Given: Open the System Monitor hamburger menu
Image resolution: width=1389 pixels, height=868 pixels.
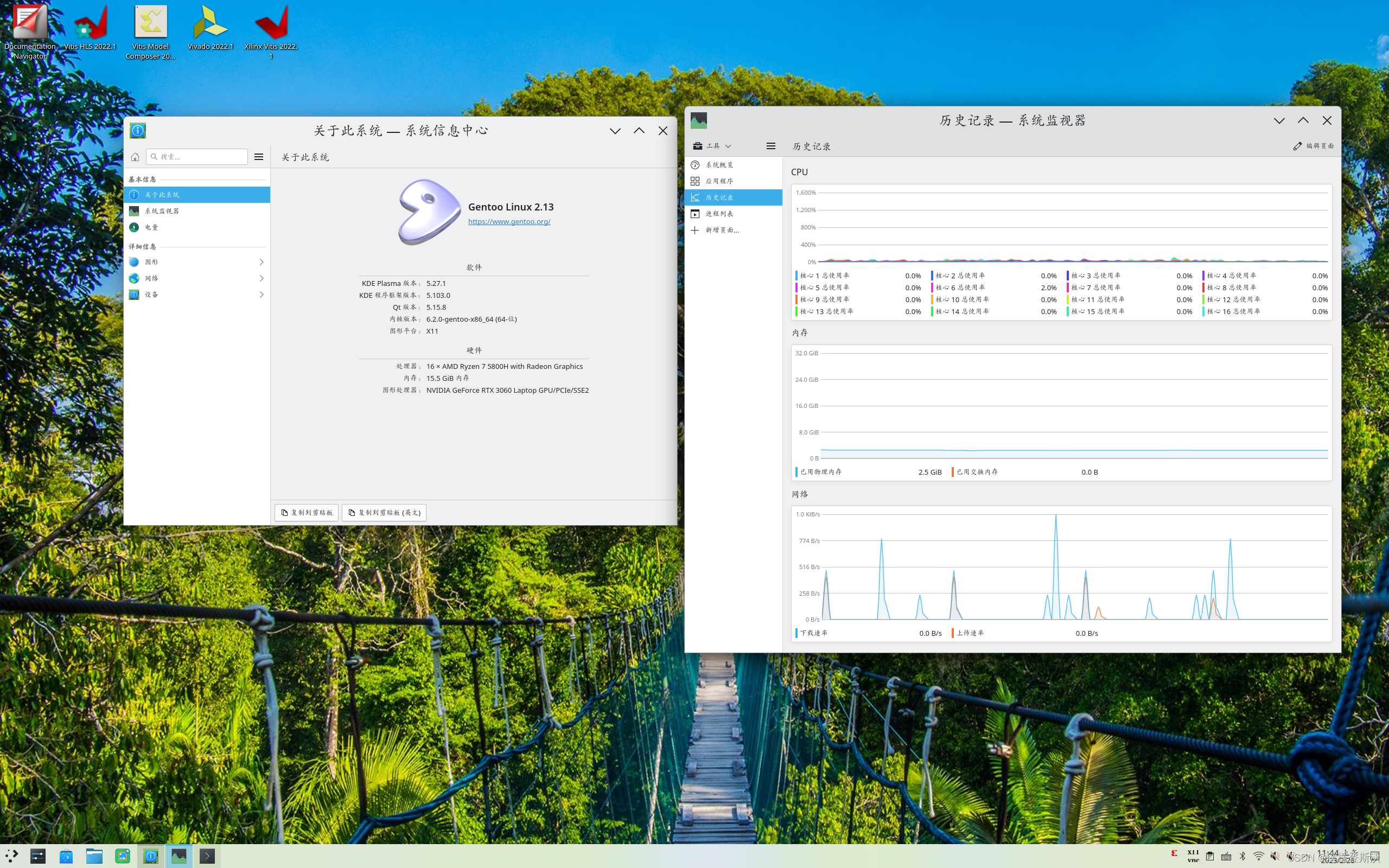Looking at the screenshot, I should [x=771, y=146].
